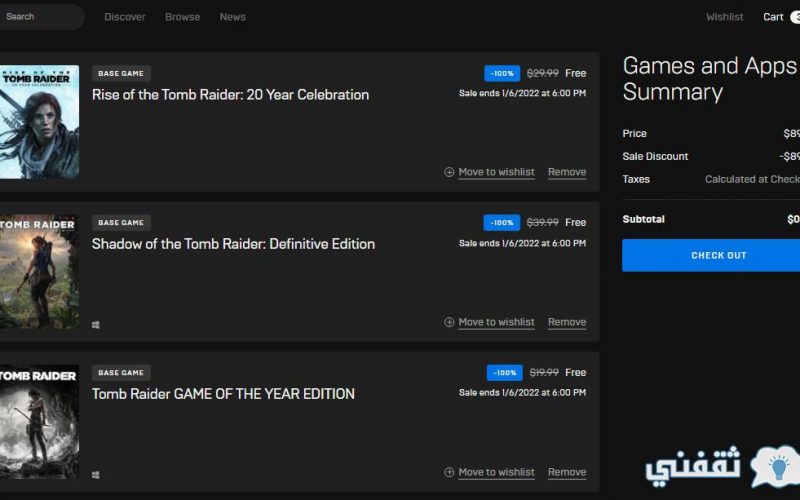
Task: Move Tomb Raider GOTY Edition to wishlist
Action: pyautogui.click(x=496, y=472)
